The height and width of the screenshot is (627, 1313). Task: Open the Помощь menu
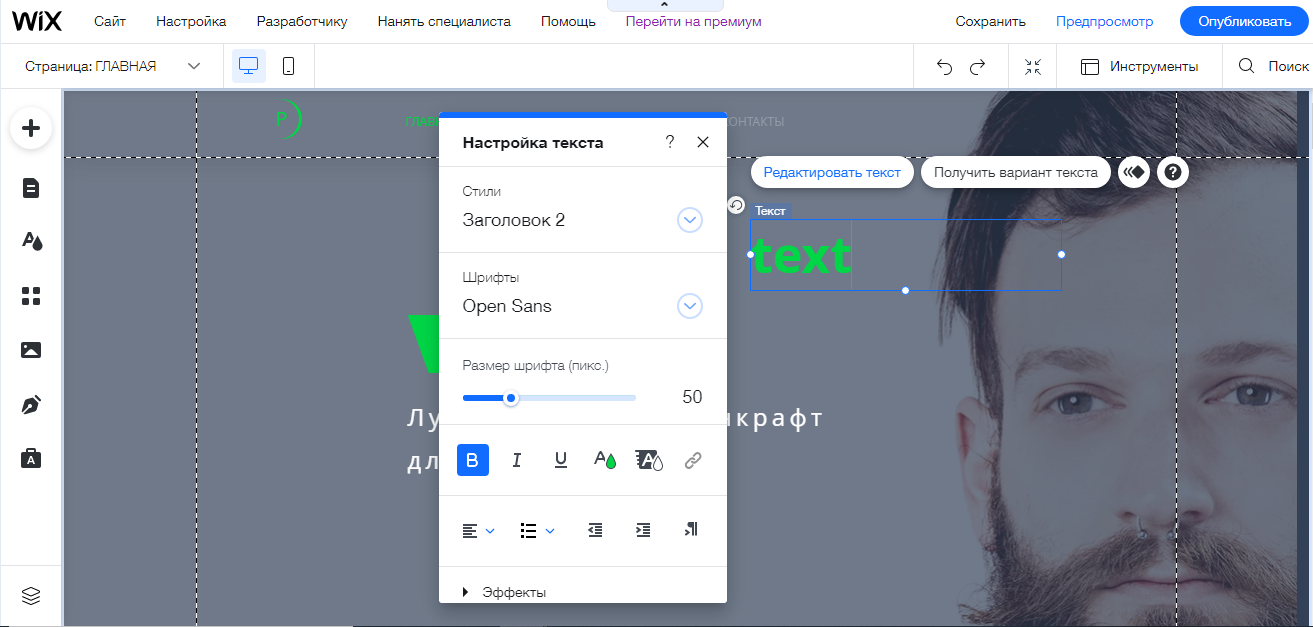(568, 21)
